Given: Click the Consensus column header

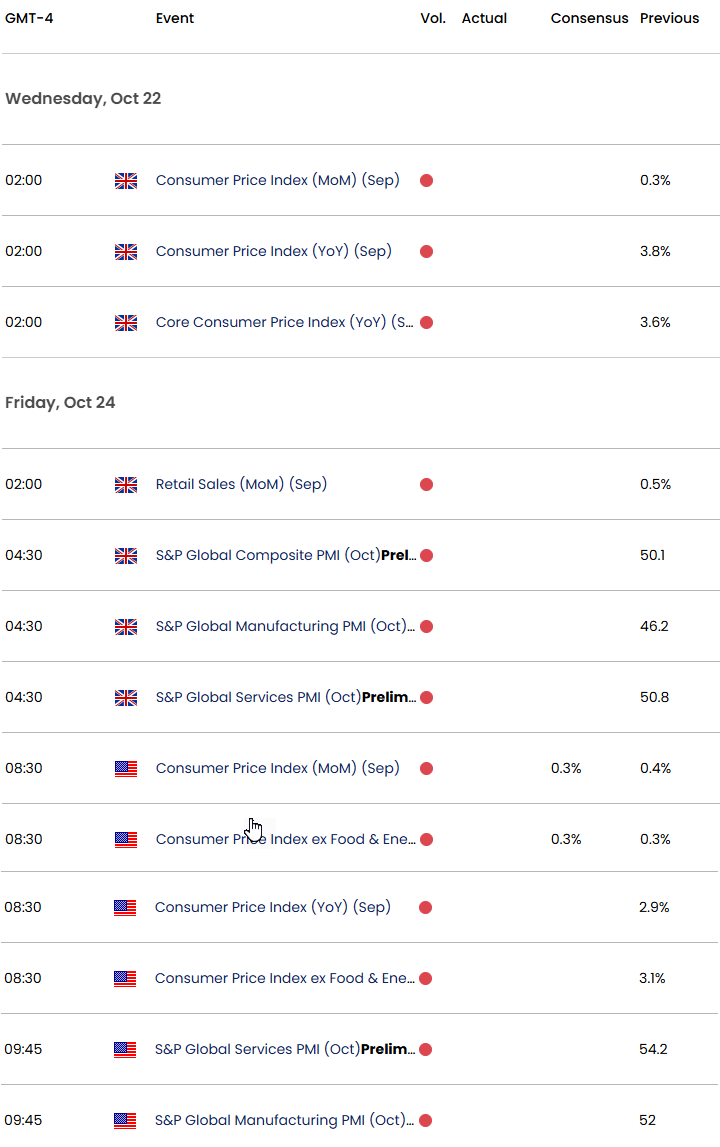Looking at the screenshot, I should (589, 18).
